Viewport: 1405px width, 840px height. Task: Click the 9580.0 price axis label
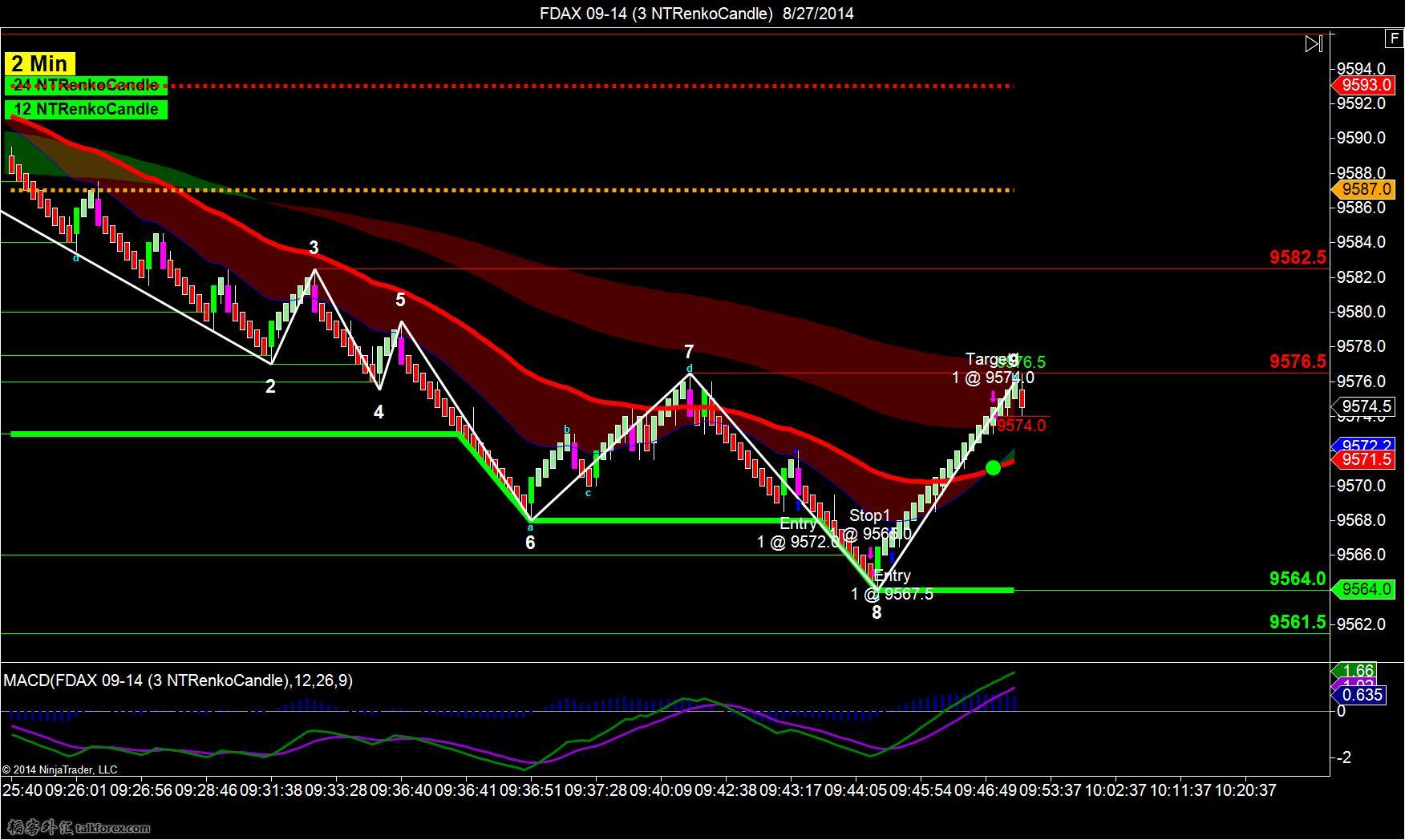[1361, 312]
